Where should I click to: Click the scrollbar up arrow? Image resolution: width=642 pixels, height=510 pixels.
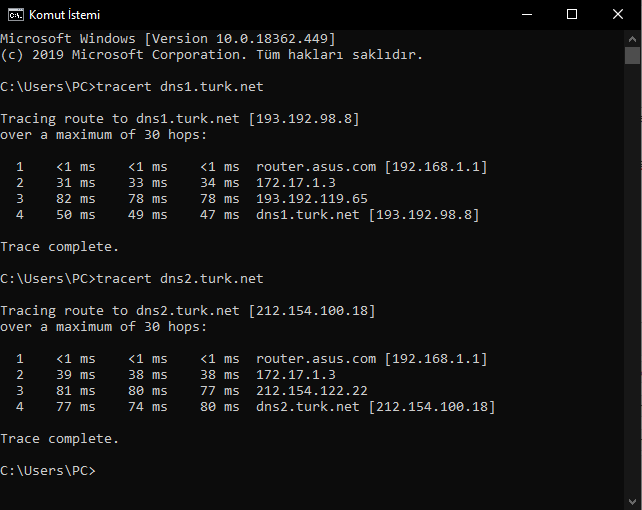[632, 39]
